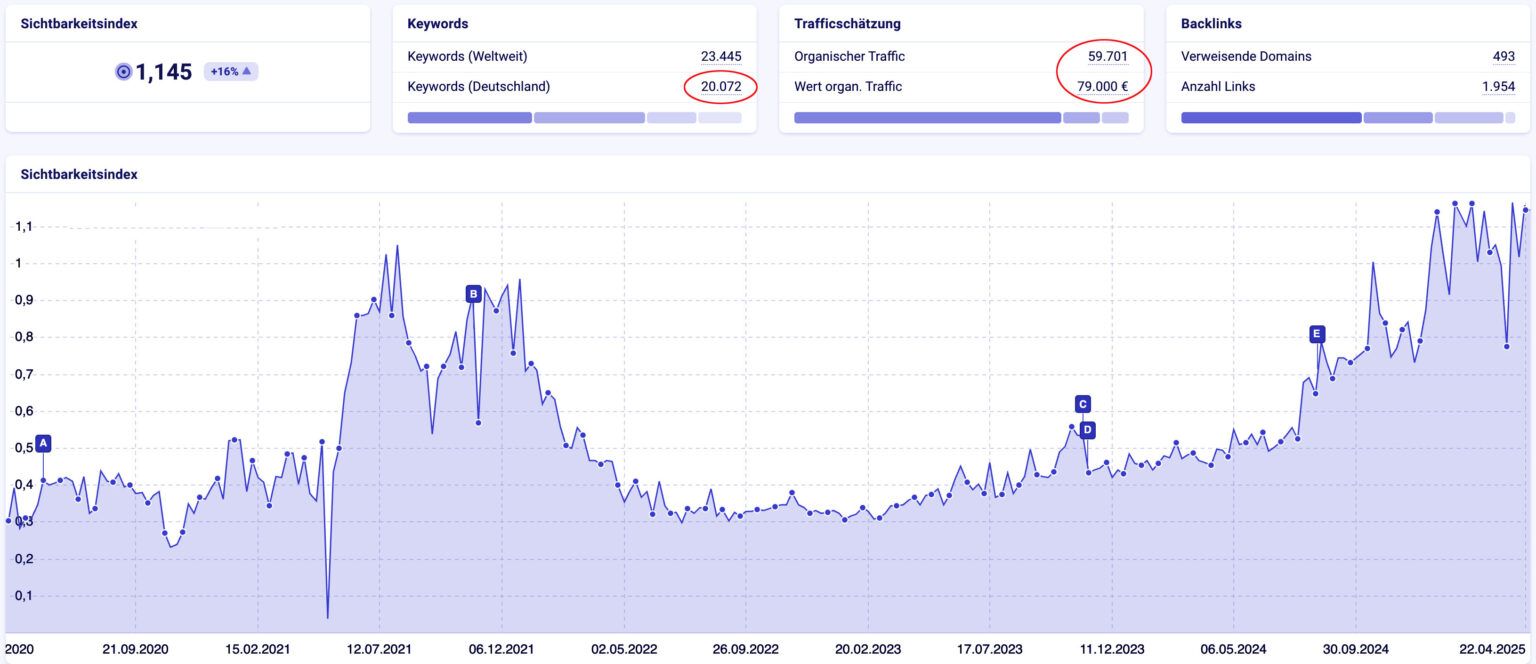Screen dimensions: 1536x664
Task: Click the Backlinks card heading
Action: [1211, 23]
